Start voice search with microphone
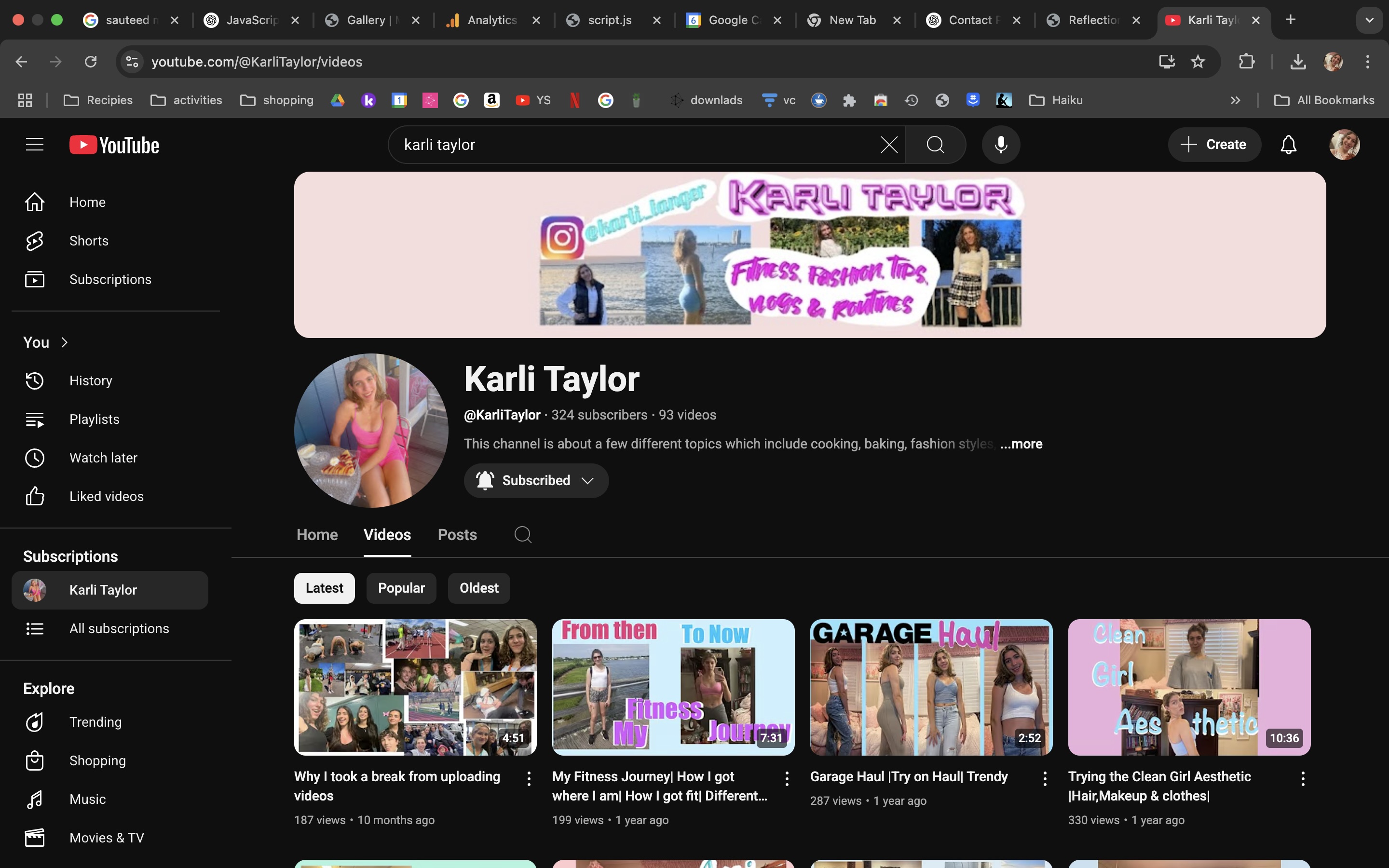 1001,145
